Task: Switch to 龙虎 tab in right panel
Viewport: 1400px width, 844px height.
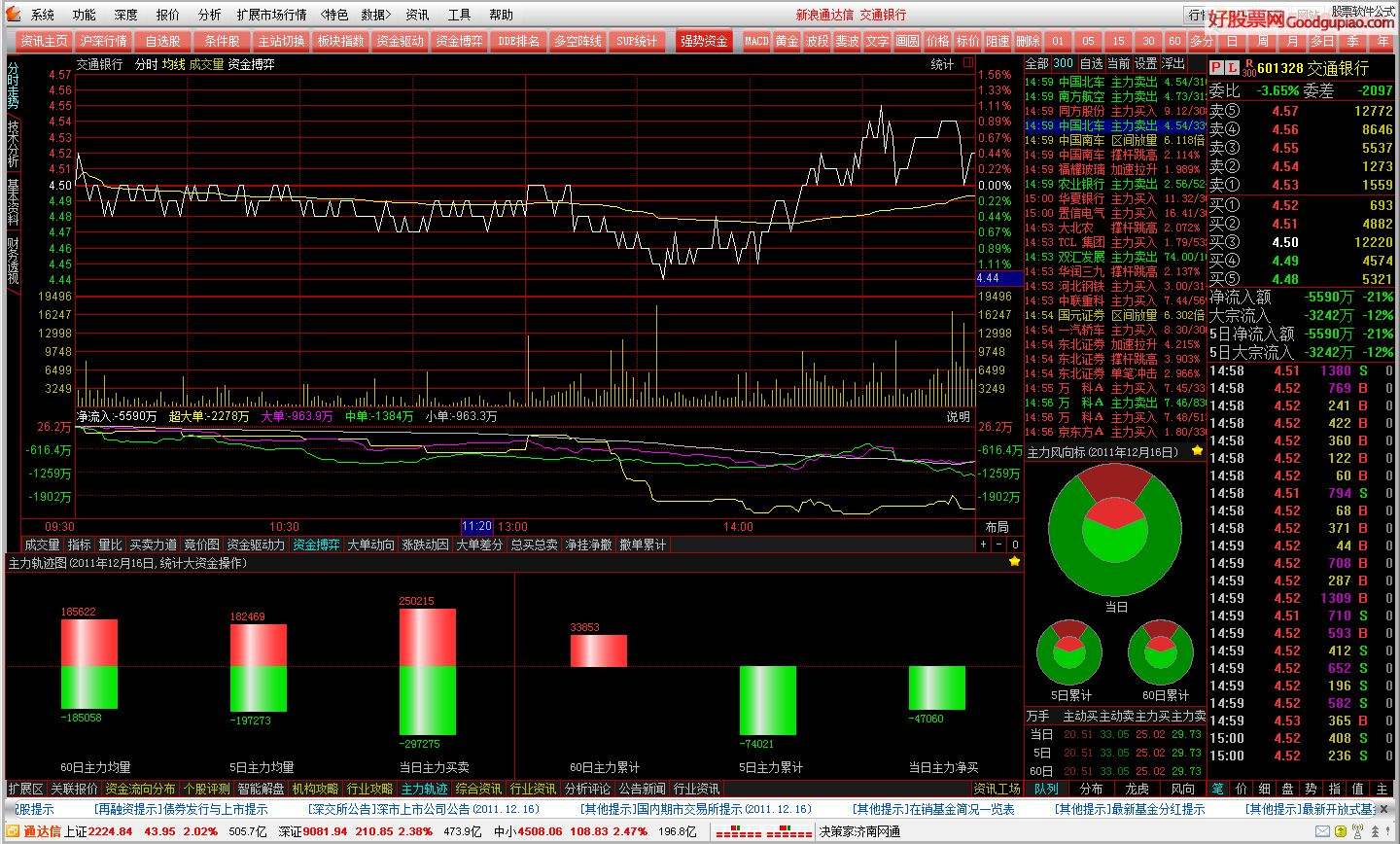Action: (1137, 789)
